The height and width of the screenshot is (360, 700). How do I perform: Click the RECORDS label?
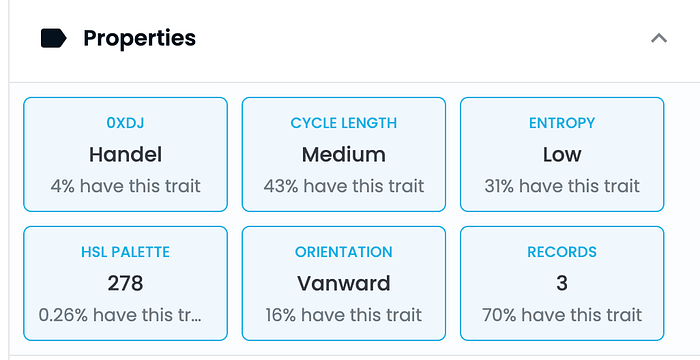(562, 252)
